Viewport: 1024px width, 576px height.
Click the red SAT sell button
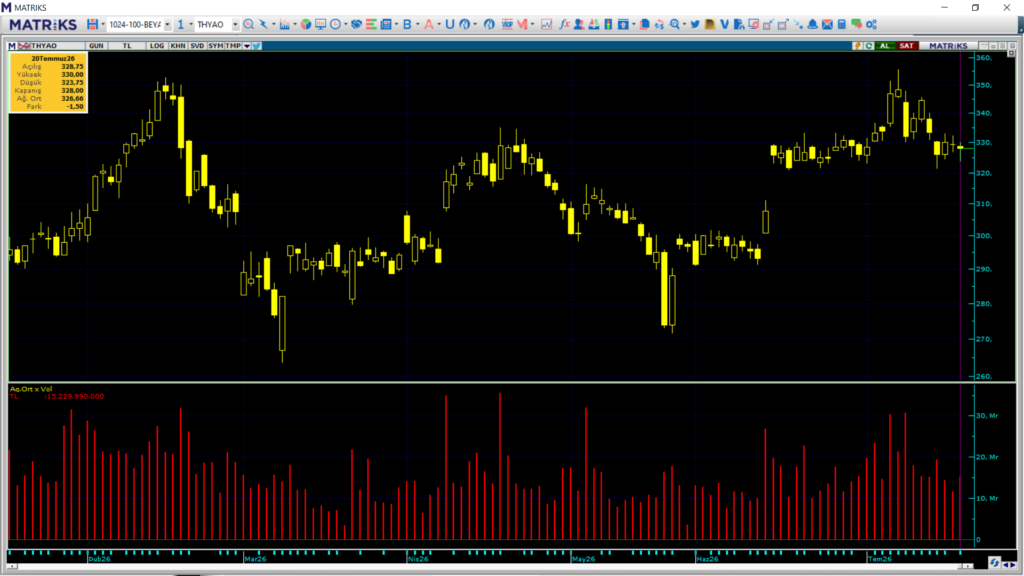tap(906, 46)
